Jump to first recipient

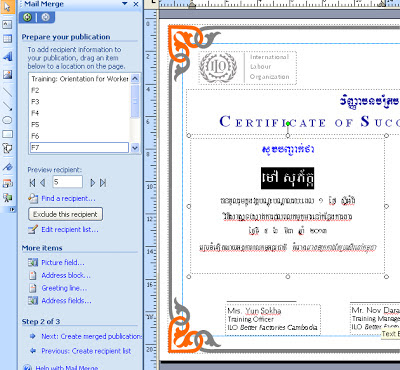(32, 183)
